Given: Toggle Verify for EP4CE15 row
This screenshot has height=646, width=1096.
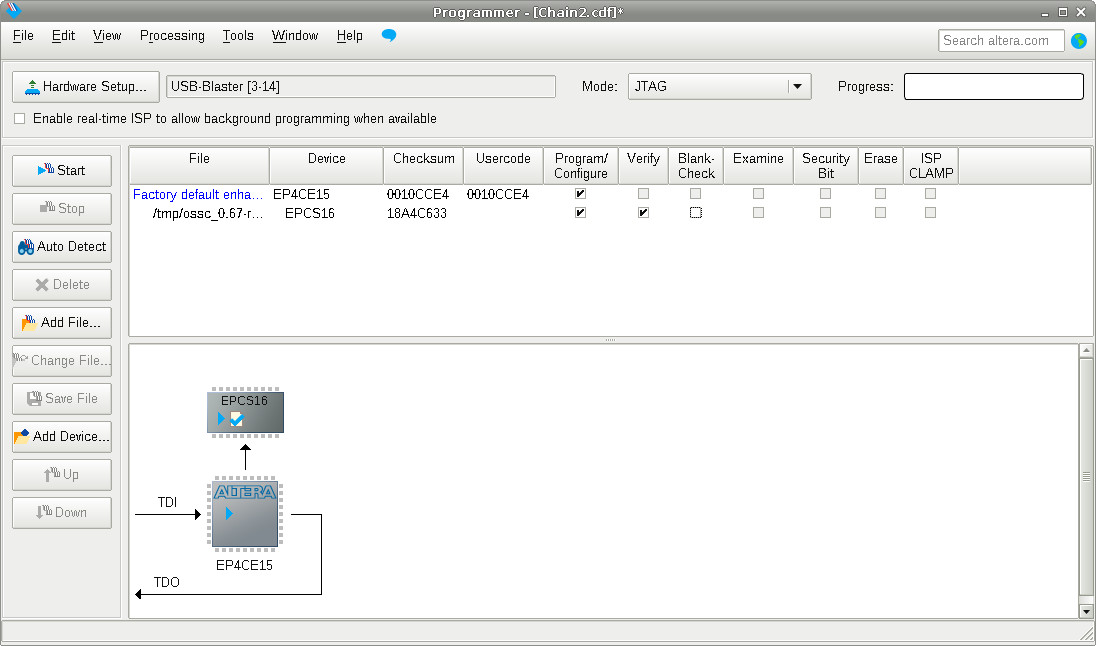Looking at the screenshot, I should (x=643, y=194).
